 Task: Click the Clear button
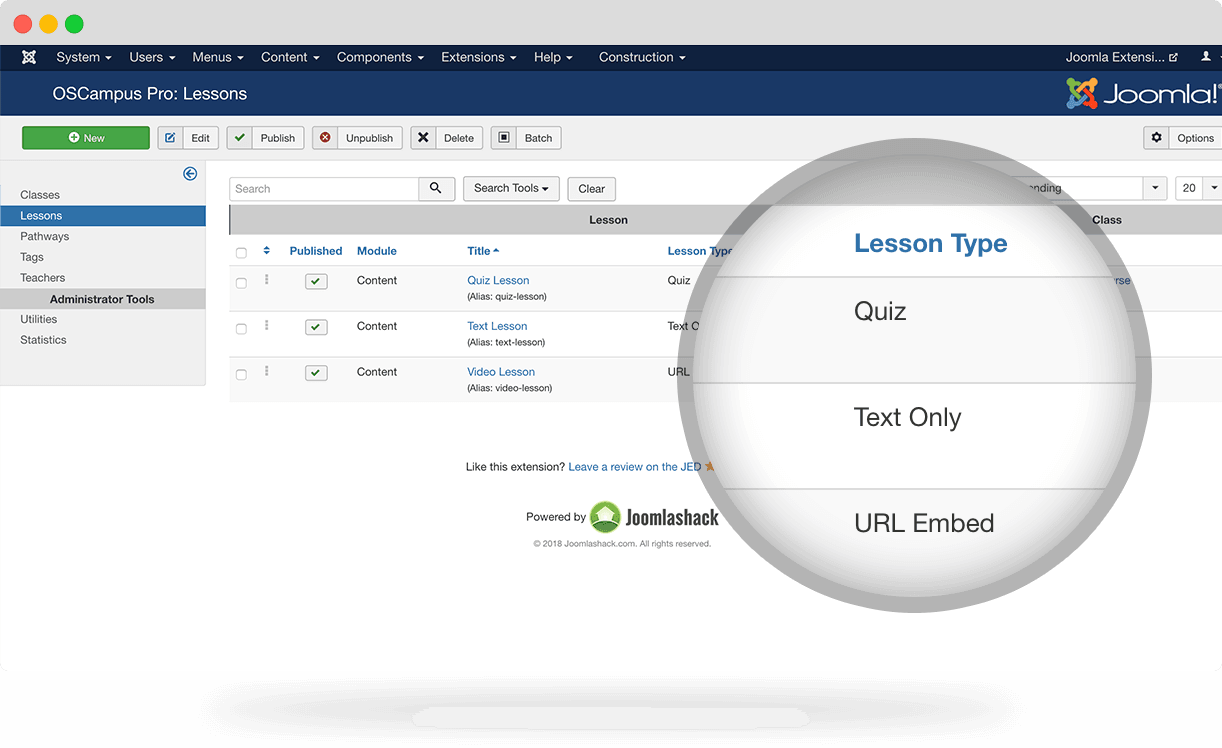coord(592,189)
